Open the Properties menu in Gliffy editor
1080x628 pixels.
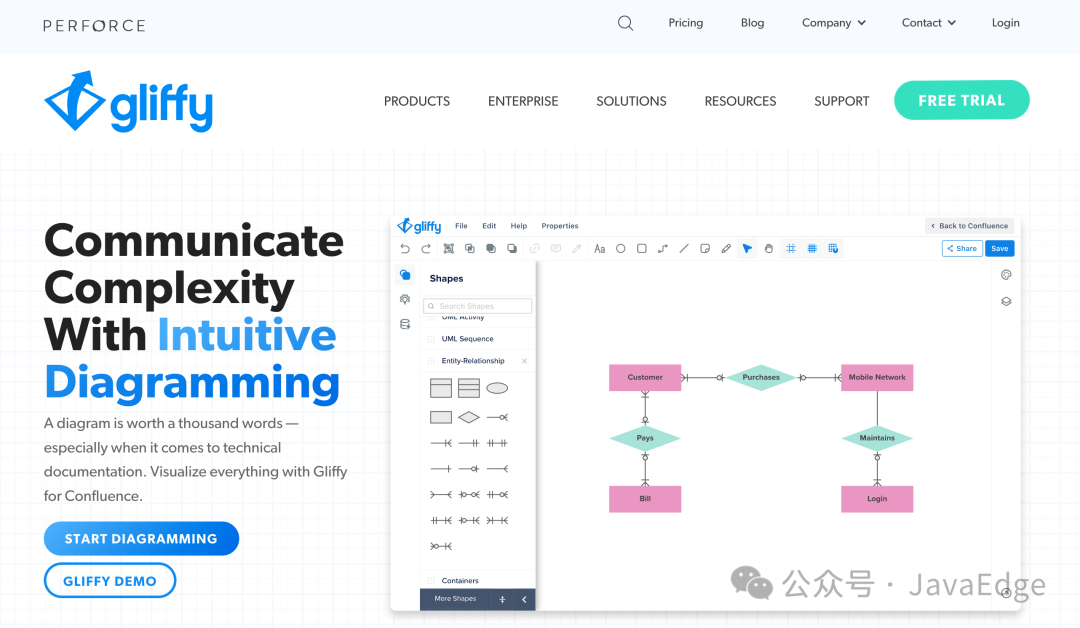pos(560,226)
